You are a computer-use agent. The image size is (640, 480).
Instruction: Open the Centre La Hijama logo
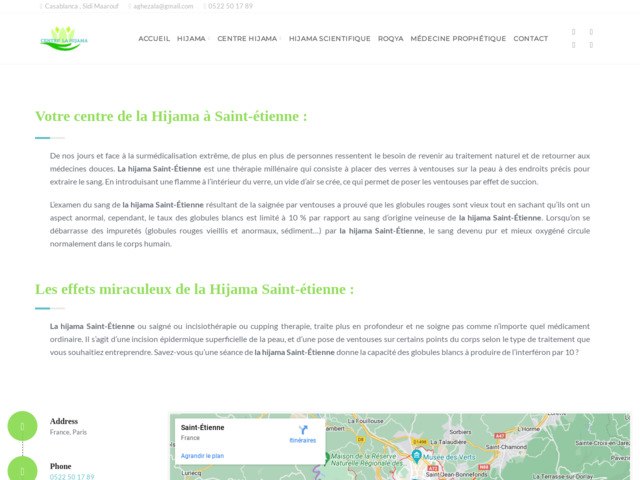tap(64, 38)
